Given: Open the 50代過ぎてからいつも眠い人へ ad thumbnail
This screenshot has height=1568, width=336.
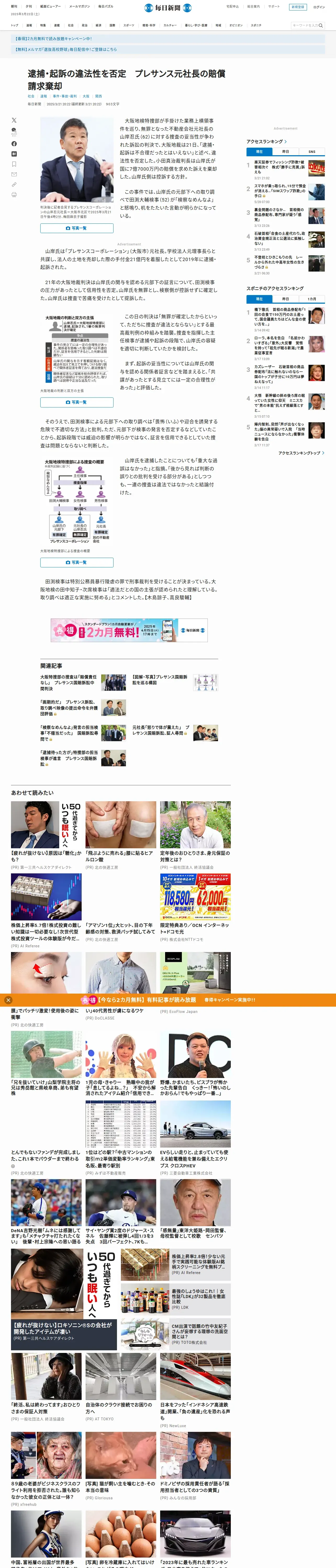Looking at the screenshot, I should click(x=46, y=825).
